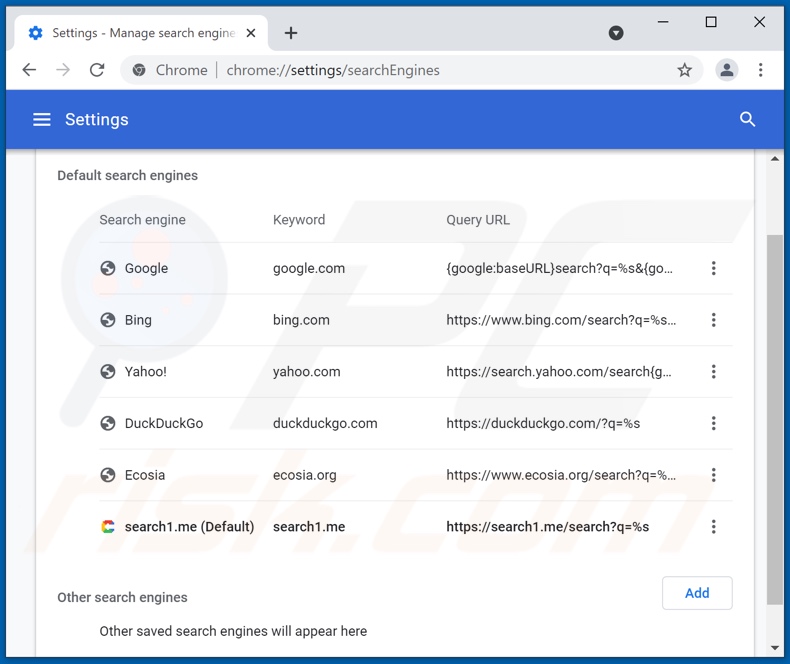Open more actions for search1.me
The image size is (790, 664).
[713, 527]
